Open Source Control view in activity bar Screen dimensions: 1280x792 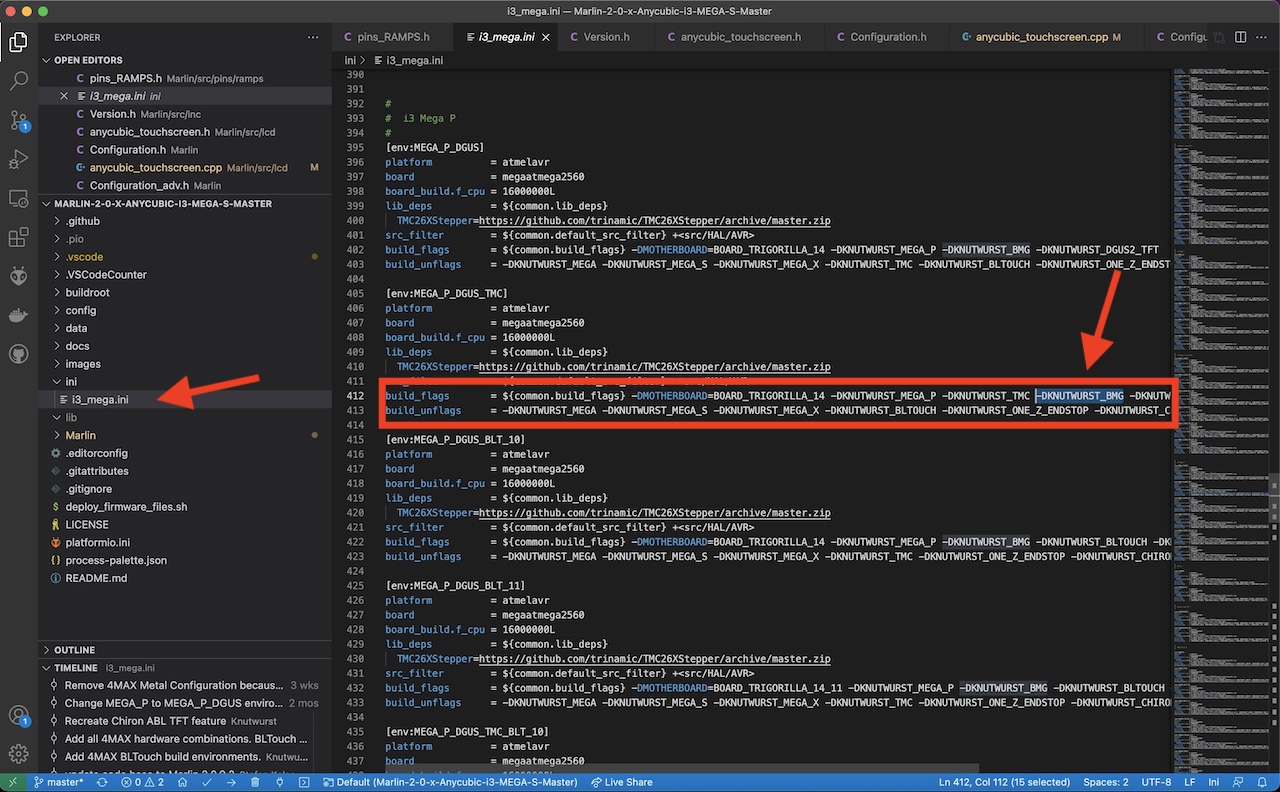pos(18,120)
